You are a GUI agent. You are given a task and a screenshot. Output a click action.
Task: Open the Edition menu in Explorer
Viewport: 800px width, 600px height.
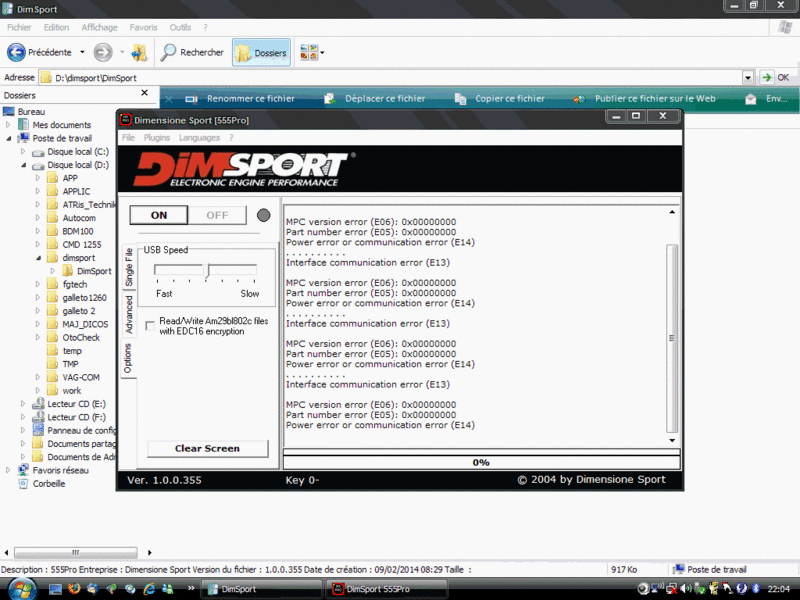pos(56,28)
